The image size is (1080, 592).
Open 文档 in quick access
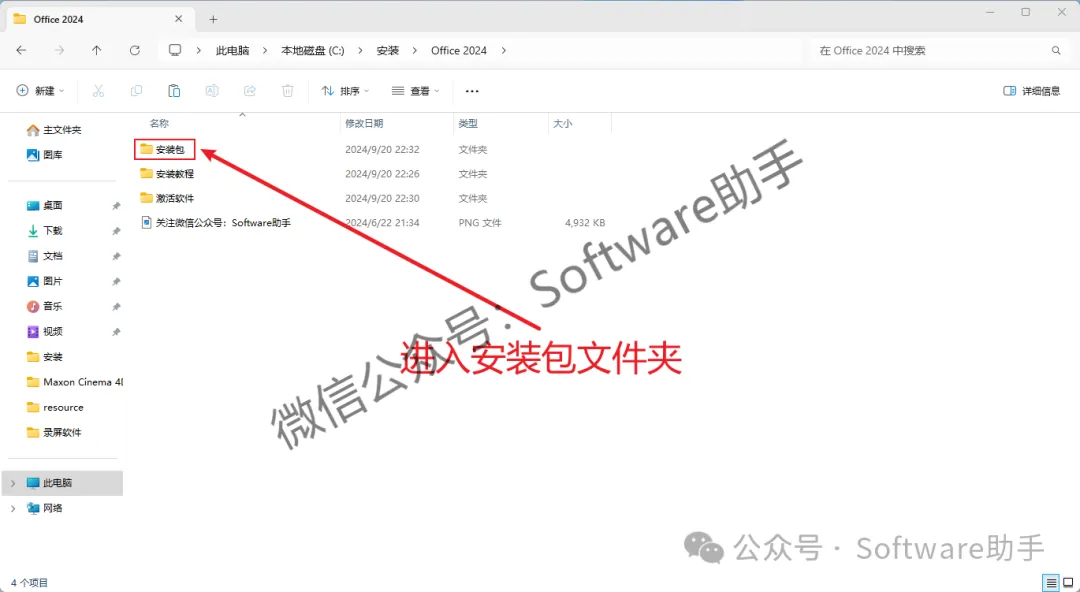45,256
